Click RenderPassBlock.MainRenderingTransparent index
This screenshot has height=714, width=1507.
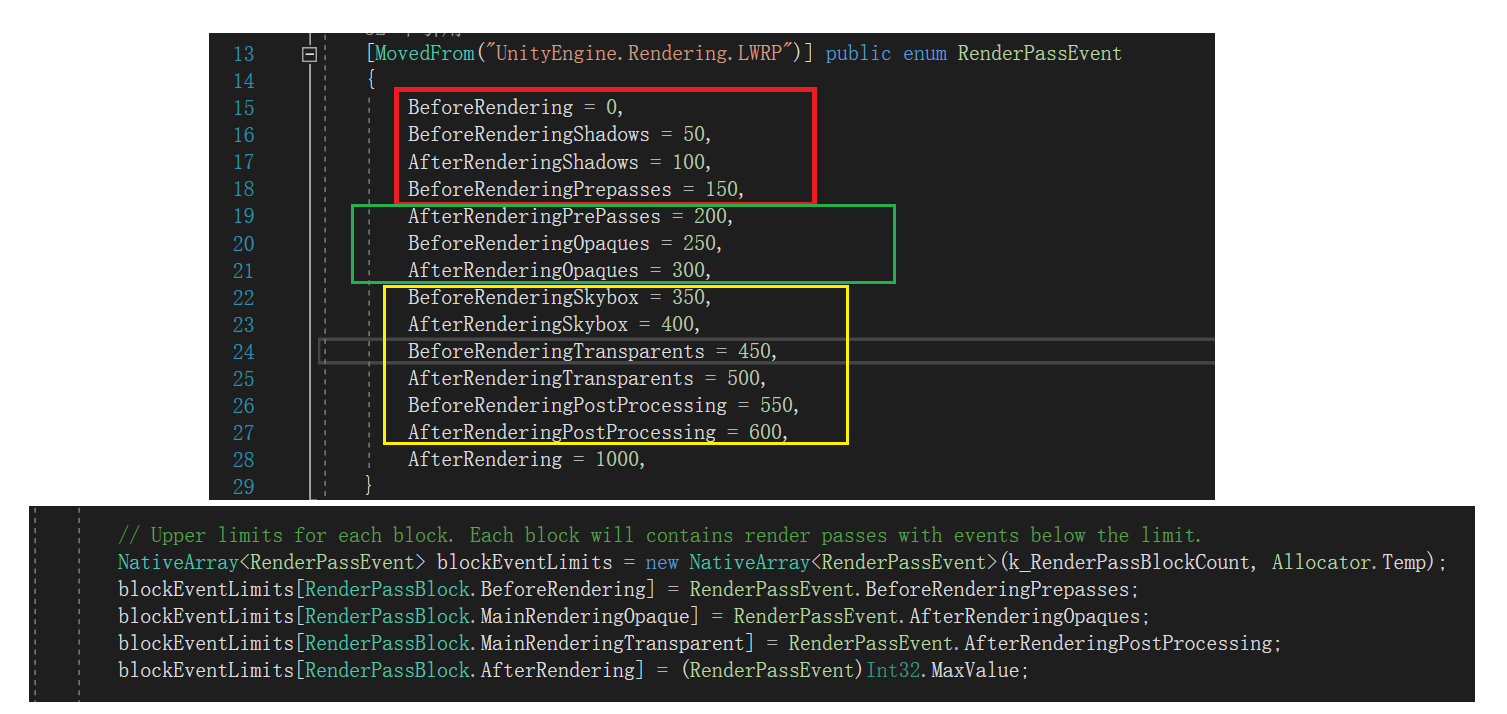coord(525,643)
